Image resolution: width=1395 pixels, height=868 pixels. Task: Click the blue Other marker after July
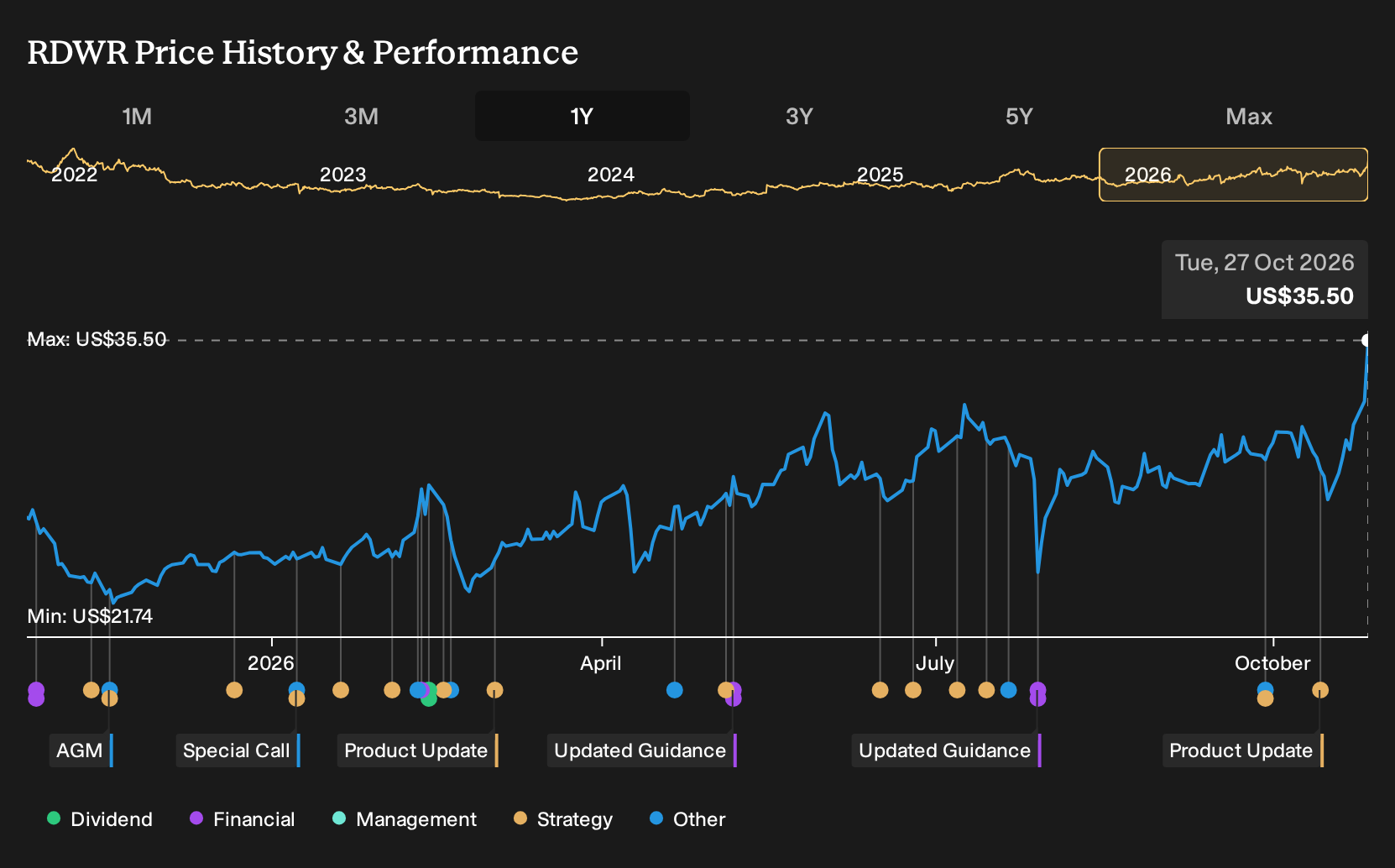point(1009,690)
